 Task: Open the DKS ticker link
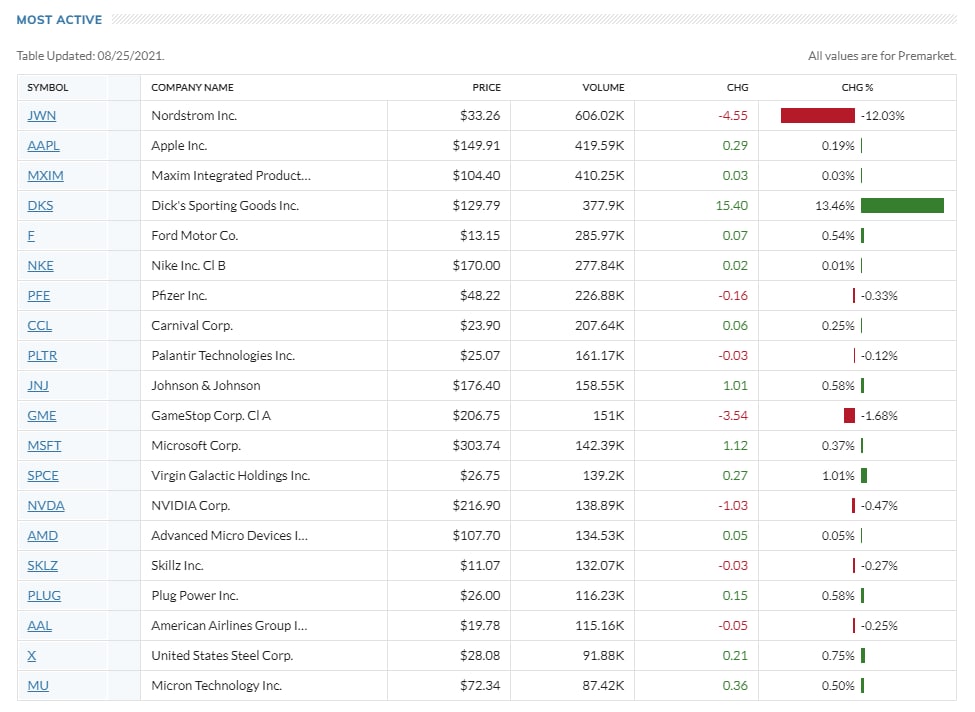[40, 205]
